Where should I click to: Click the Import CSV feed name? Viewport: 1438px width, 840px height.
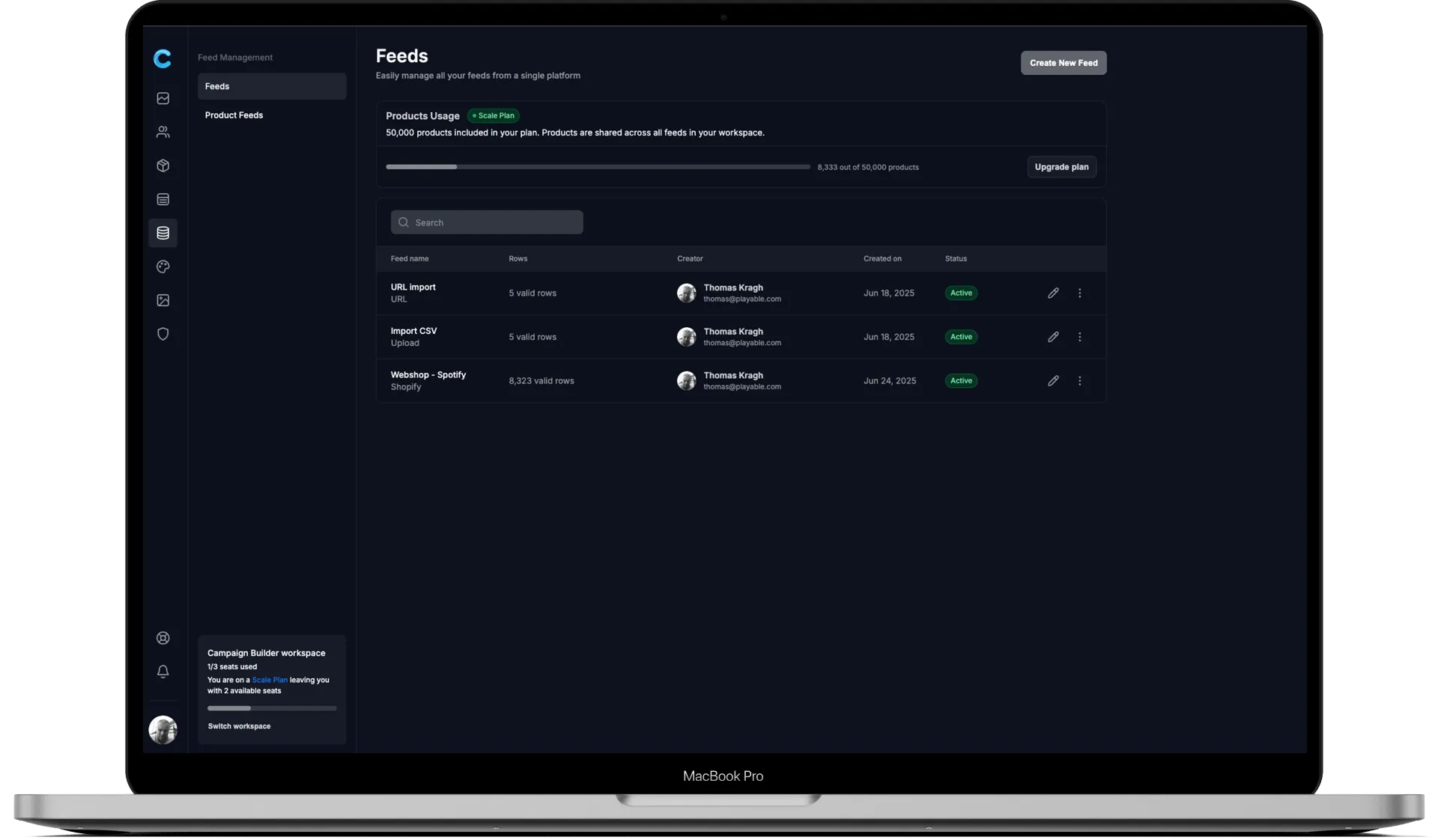[x=413, y=331]
